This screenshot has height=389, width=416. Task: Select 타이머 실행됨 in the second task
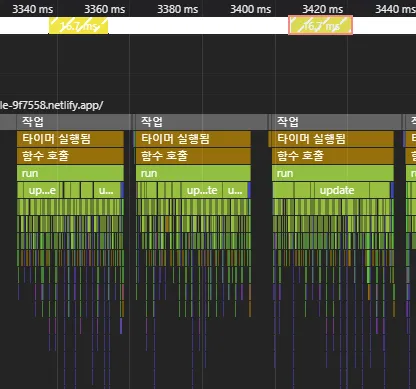(x=193, y=139)
